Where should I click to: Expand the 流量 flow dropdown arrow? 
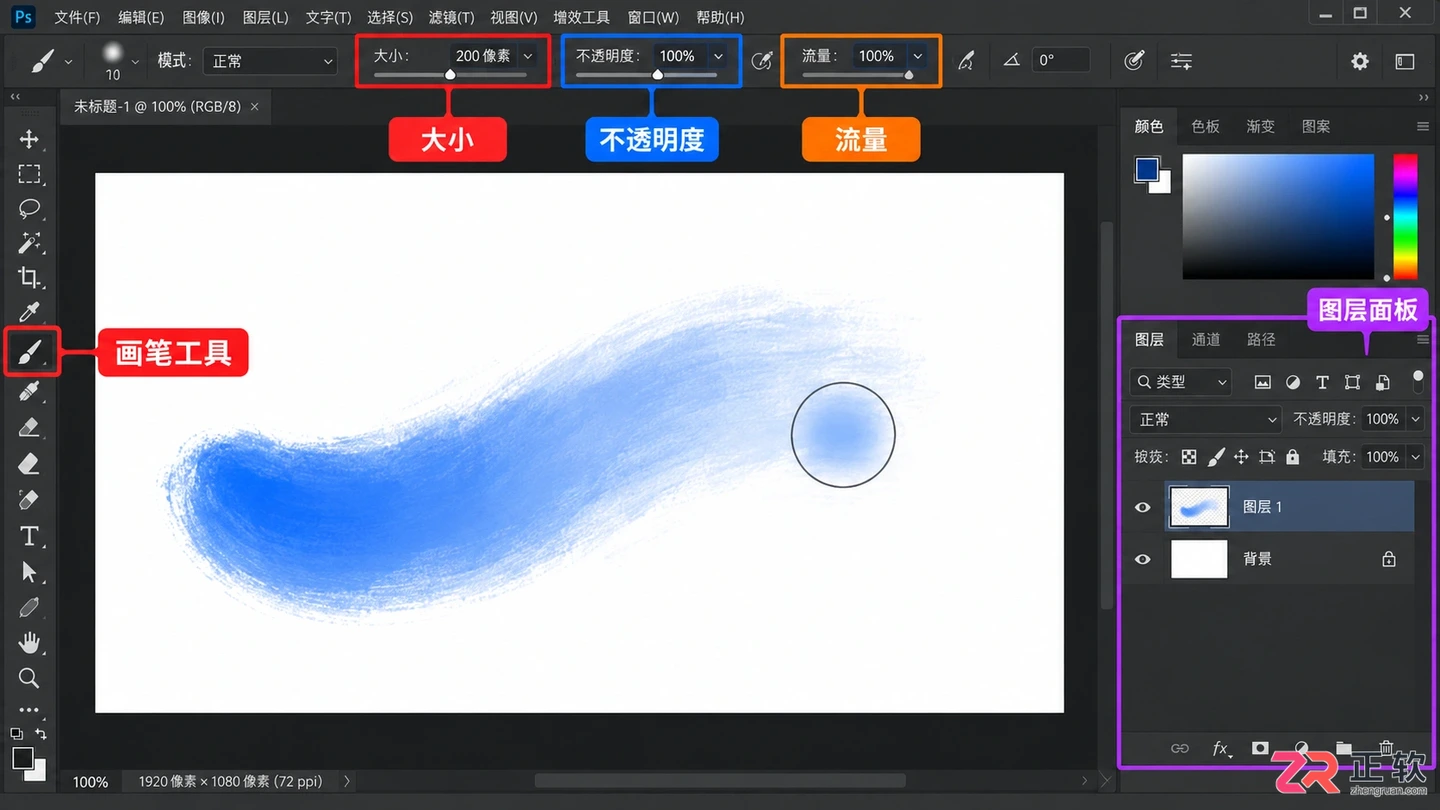tap(917, 56)
